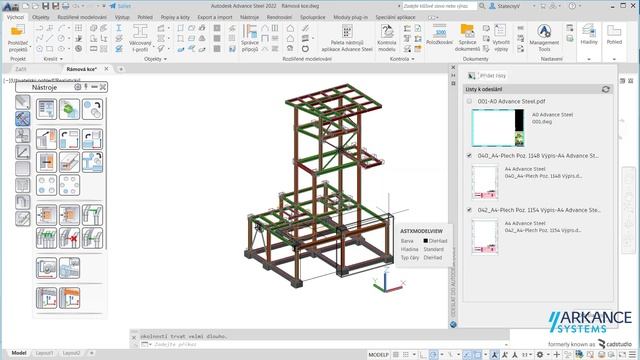This screenshot has height=360, width=640.
Task: Click the Sdílet share button
Action: 120,6
